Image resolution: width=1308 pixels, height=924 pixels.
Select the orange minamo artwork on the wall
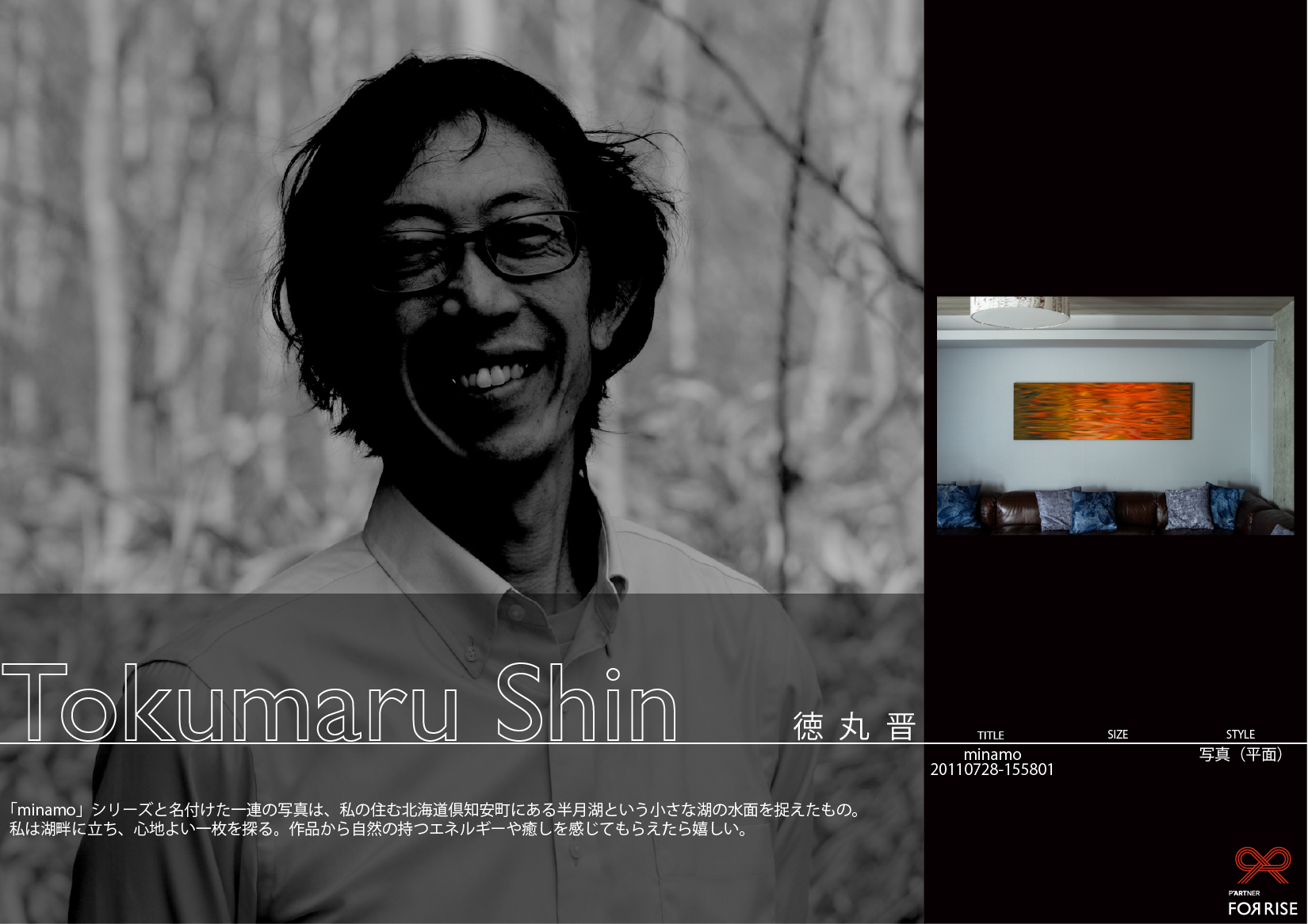1103,411
